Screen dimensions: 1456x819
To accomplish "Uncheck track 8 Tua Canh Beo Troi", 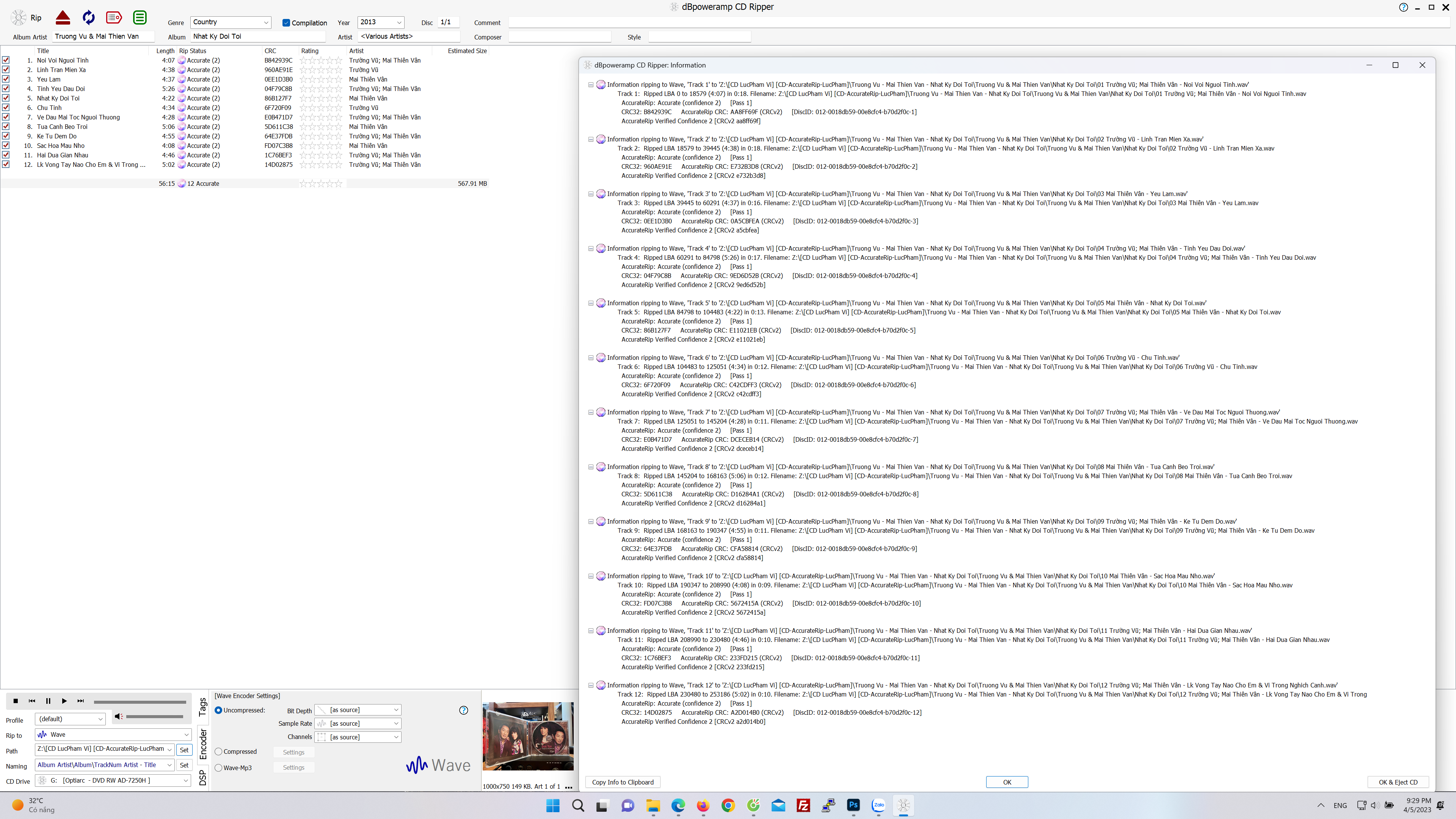I will (x=6, y=126).
